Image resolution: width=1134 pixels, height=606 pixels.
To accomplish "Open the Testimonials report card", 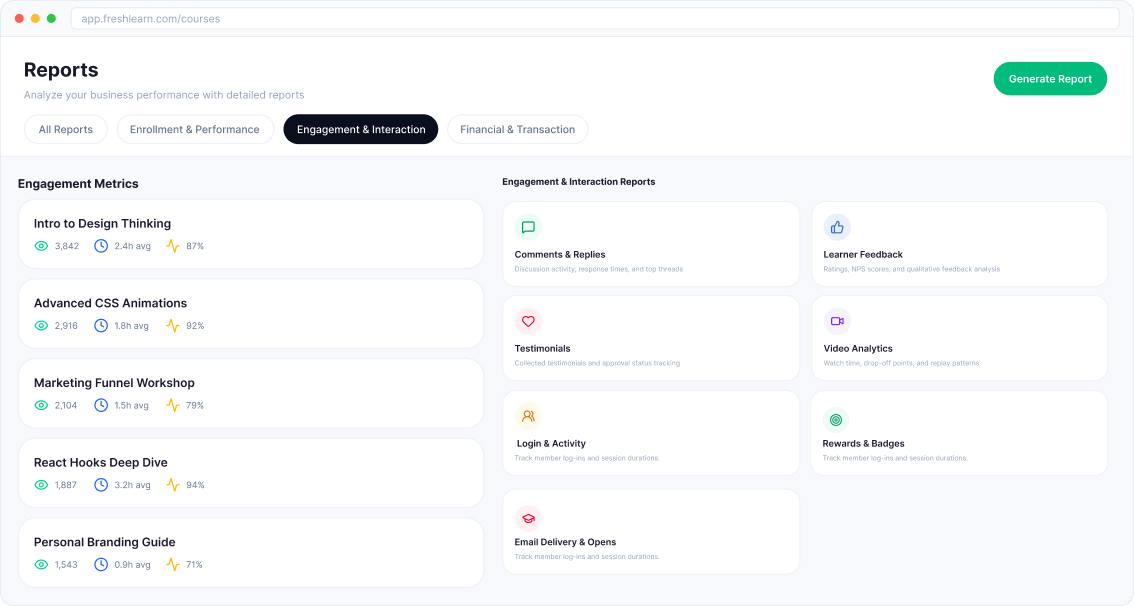I will point(651,338).
